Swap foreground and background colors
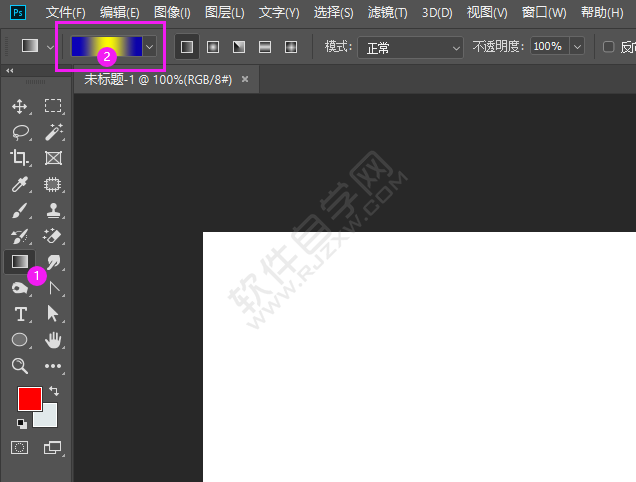This screenshot has width=636, height=482. pyautogui.click(x=53, y=391)
